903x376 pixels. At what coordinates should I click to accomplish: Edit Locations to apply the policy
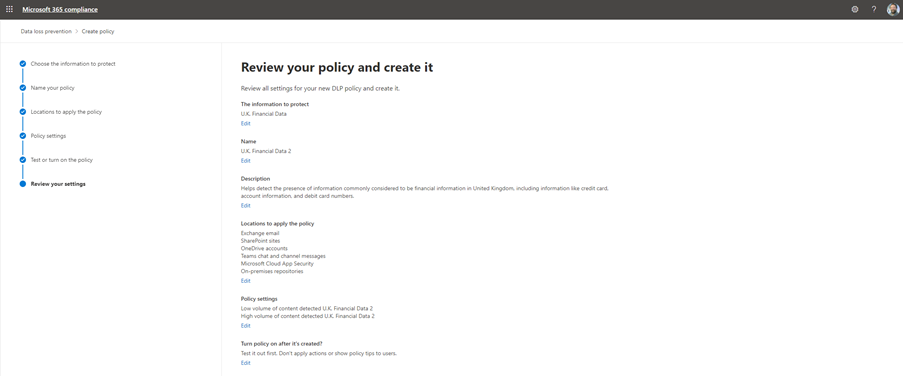pos(245,281)
